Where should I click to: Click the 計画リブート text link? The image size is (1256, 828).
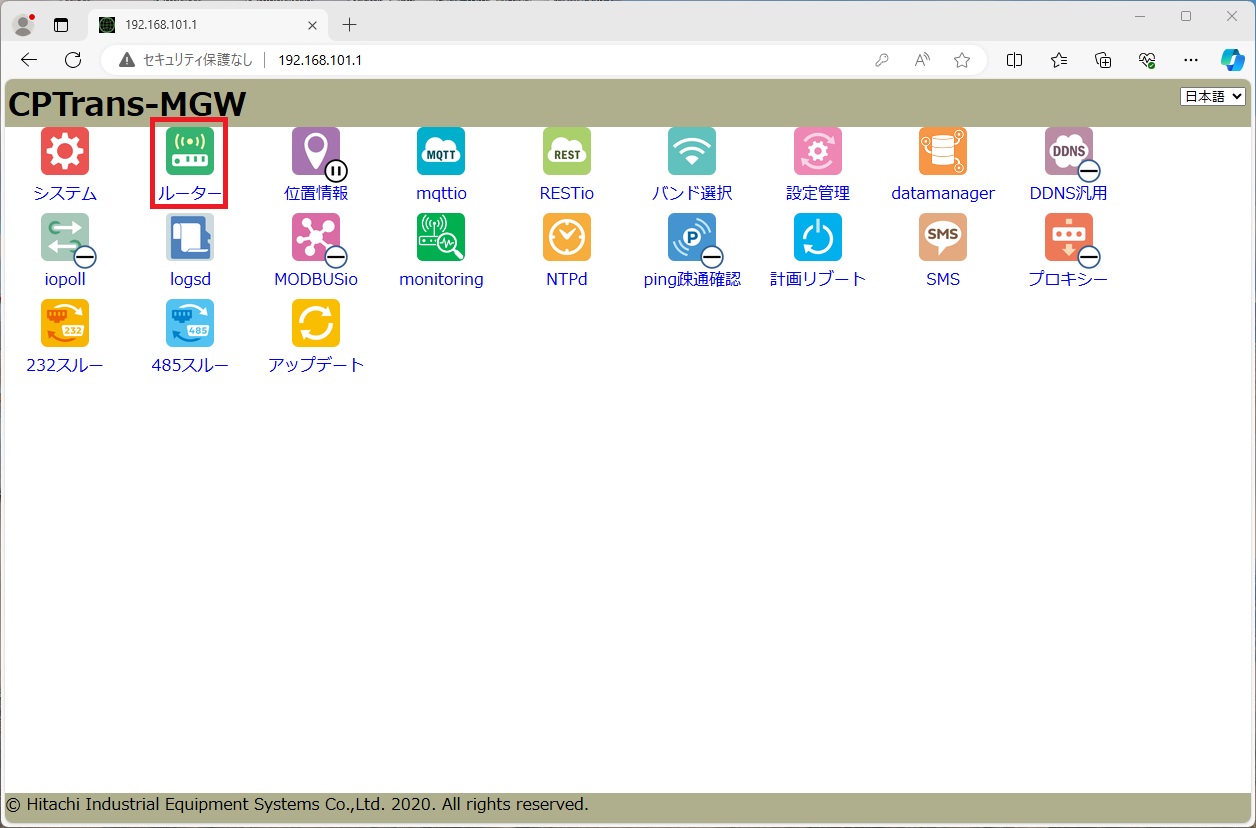pyautogui.click(x=818, y=279)
